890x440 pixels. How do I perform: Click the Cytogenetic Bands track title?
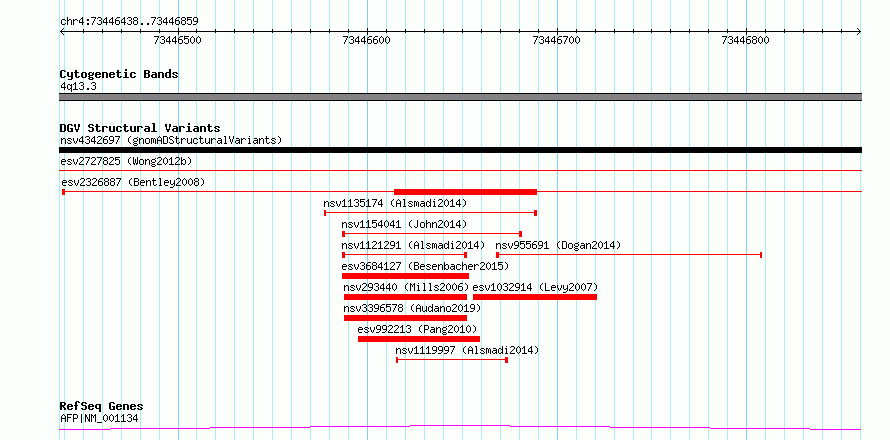[119, 74]
